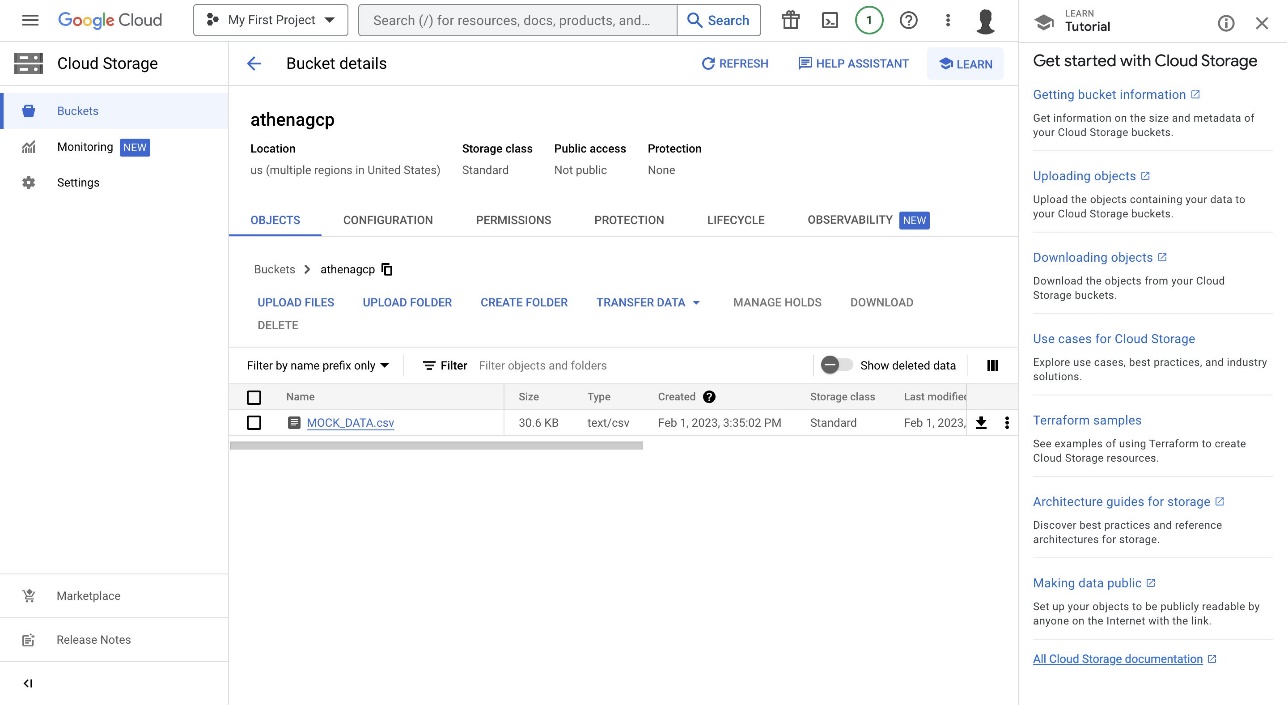Click Buckets in the breadcrumb
The image size is (1288, 705).
pos(274,270)
